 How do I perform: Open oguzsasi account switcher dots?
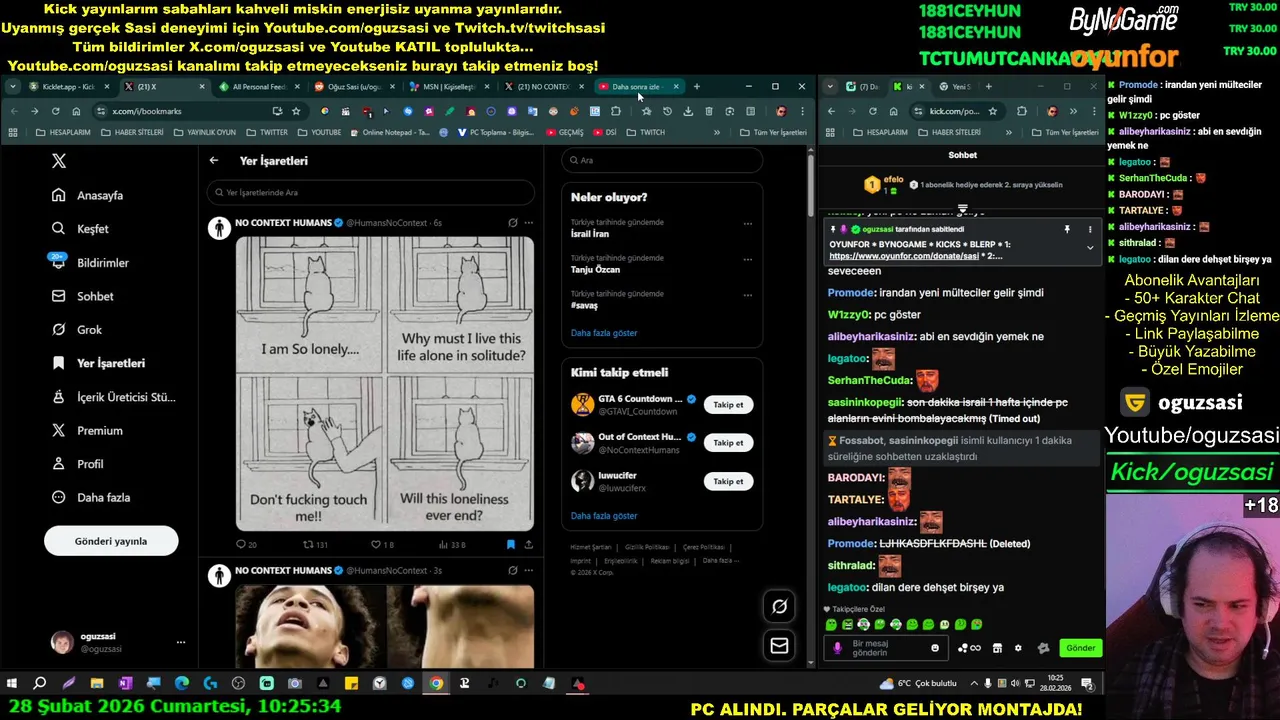pos(181,642)
